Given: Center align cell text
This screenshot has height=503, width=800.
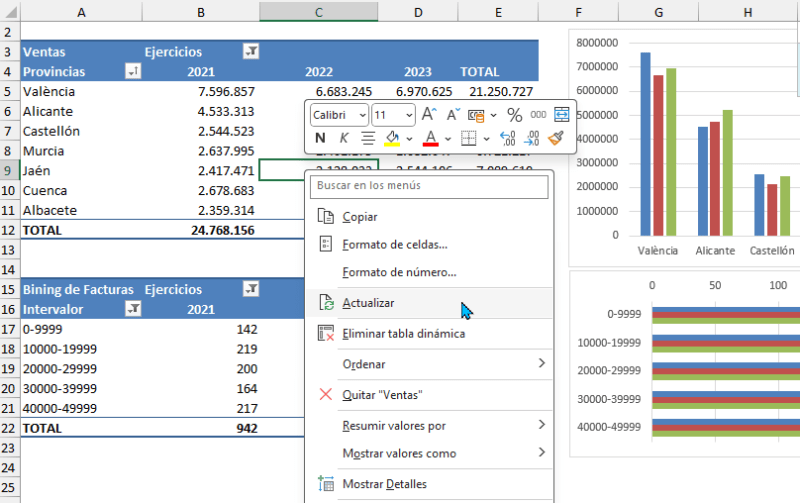Looking at the screenshot, I should coord(368,138).
